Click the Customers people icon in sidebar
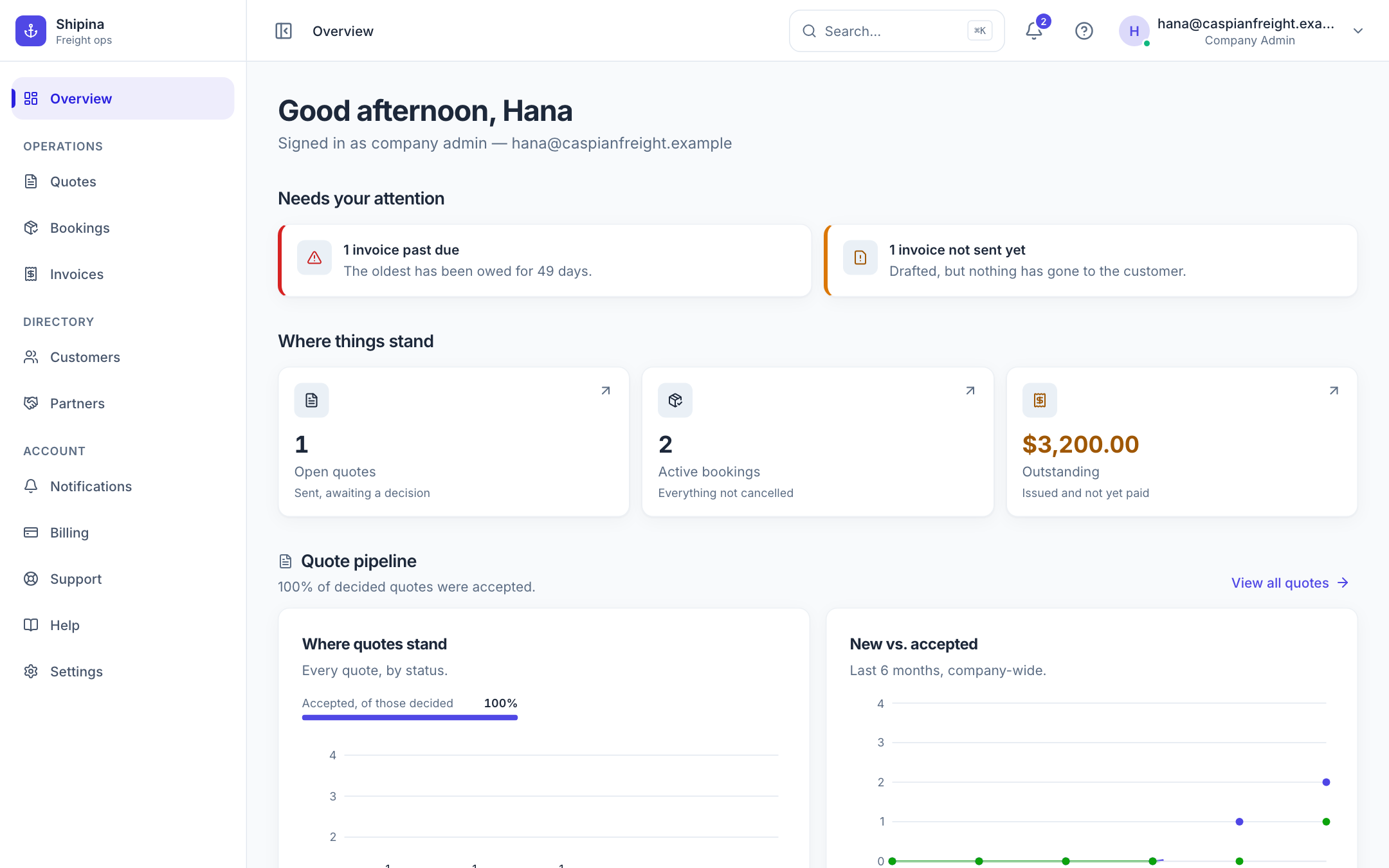The width and height of the screenshot is (1389, 868). point(31,357)
